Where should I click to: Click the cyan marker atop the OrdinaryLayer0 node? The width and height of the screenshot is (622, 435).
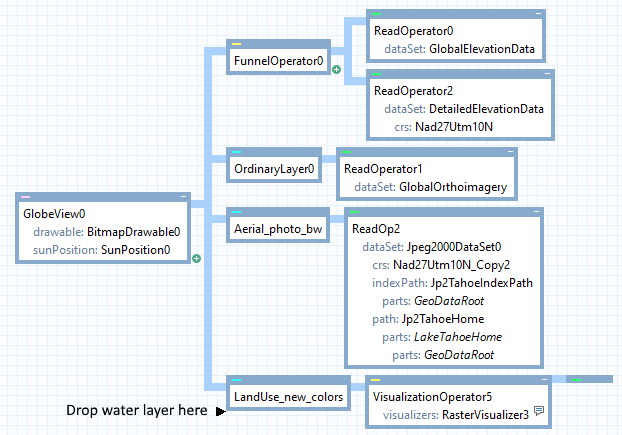[x=237, y=153]
